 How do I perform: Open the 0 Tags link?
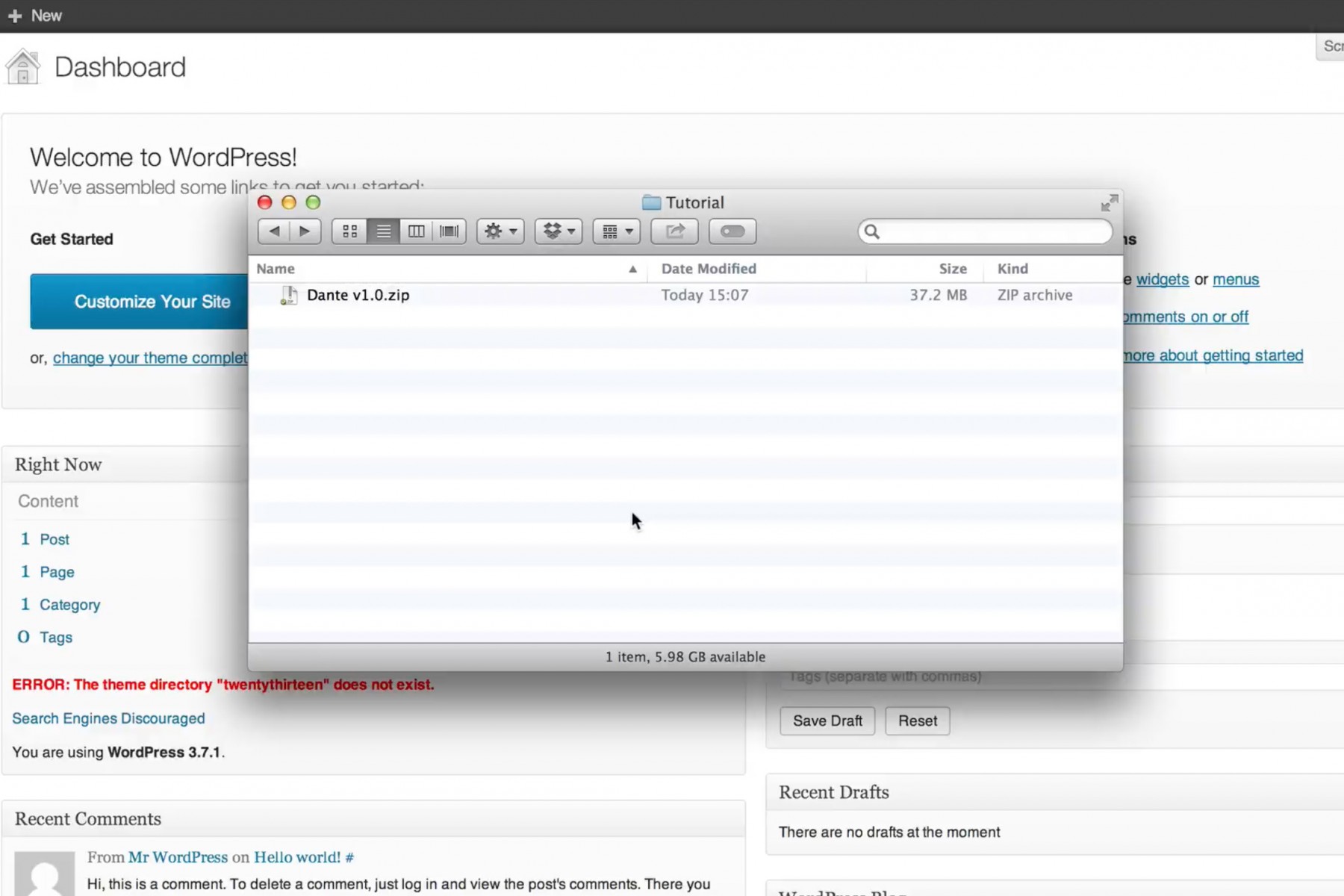tap(45, 638)
